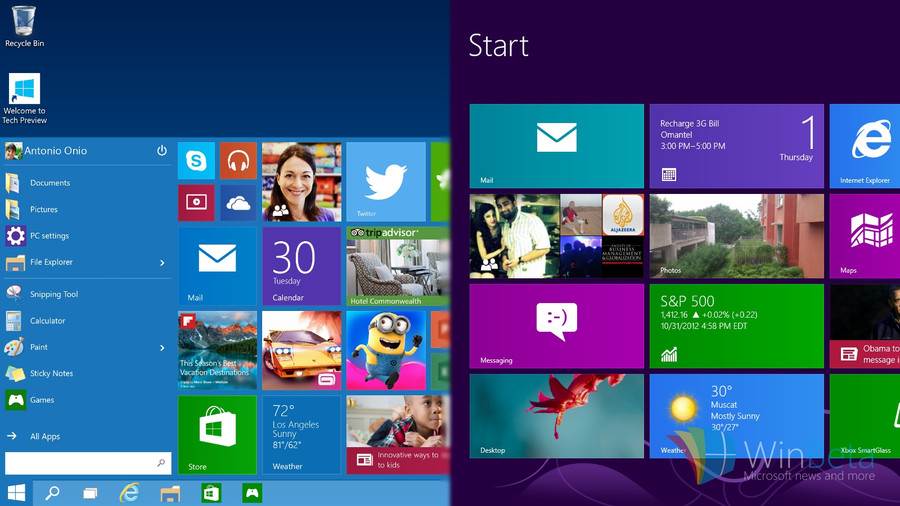Open Task View on the taskbar
900x506 pixels.
pyautogui.click(x=90, y=493)
